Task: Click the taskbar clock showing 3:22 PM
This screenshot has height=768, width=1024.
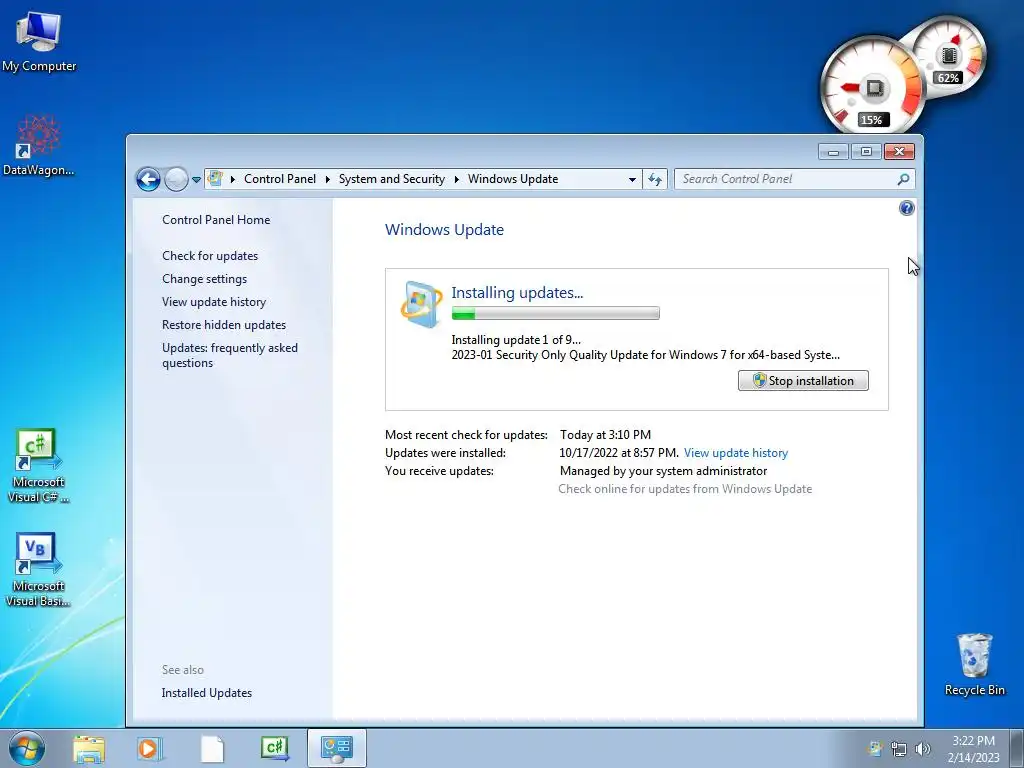Action: tap(973, 749)
